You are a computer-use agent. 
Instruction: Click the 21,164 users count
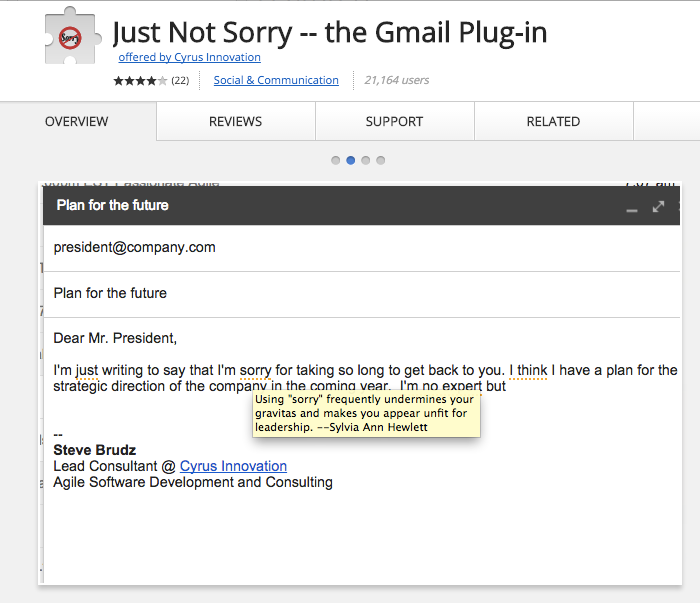[396, 80]
